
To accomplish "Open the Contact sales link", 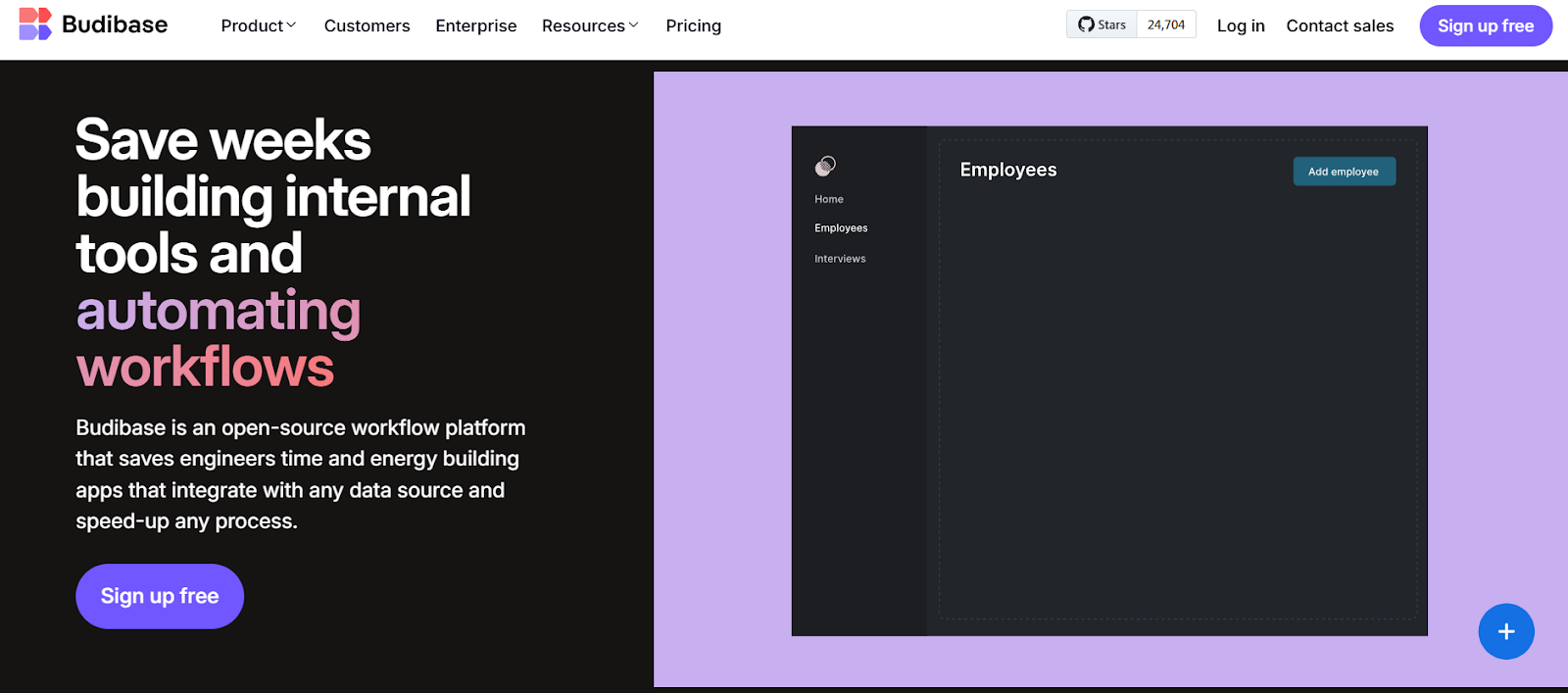I will pos(1339,26).
